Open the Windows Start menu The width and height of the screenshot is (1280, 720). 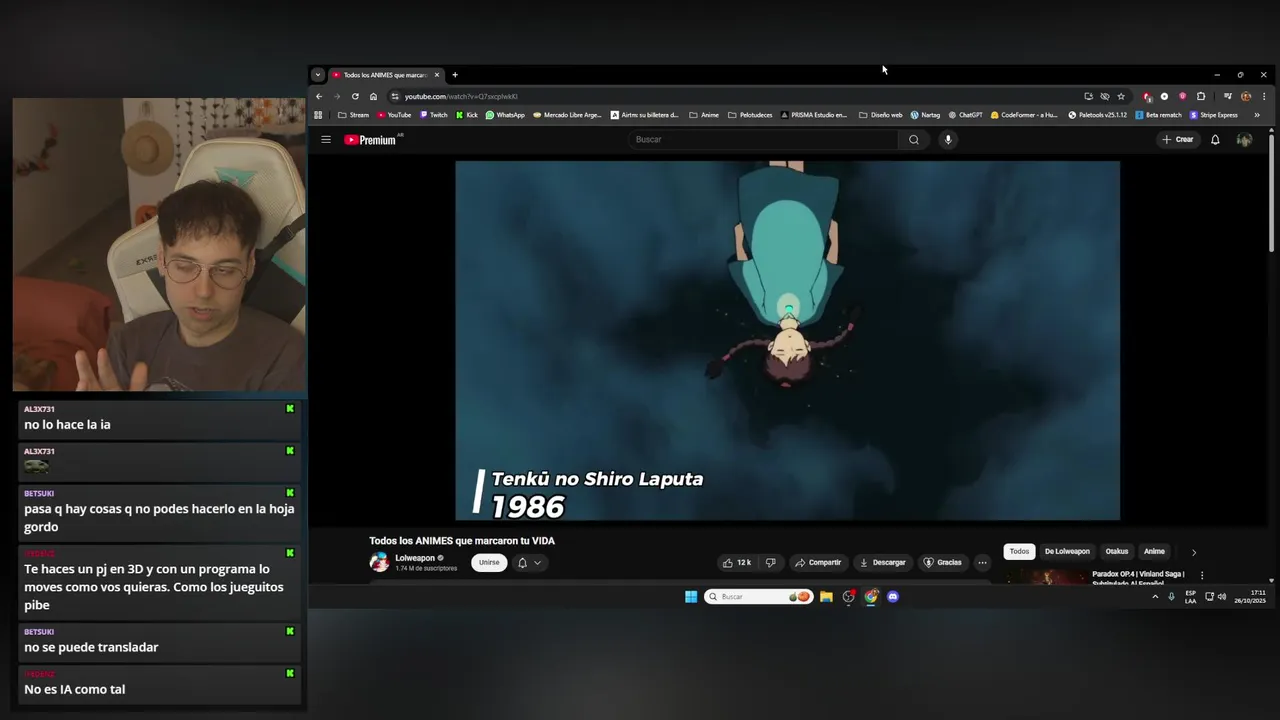[691, 597]
